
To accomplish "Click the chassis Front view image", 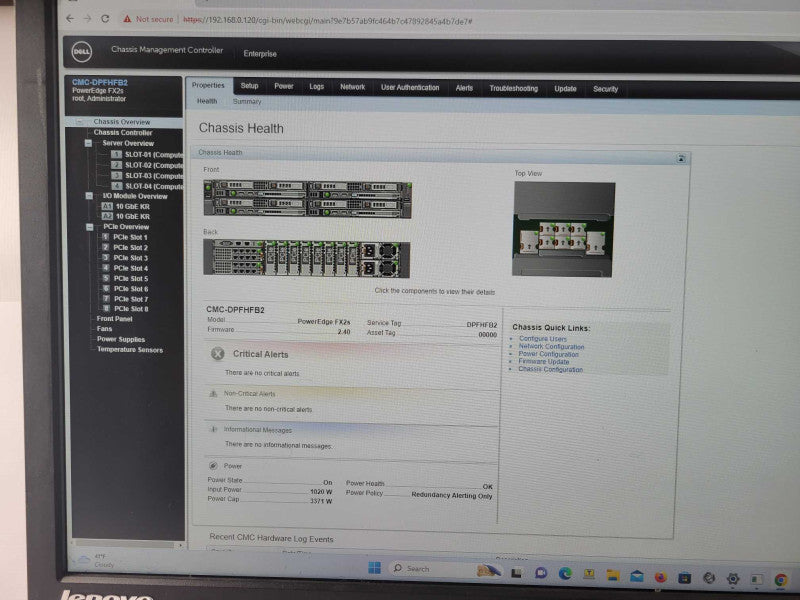I will click(x=307, y=198).
